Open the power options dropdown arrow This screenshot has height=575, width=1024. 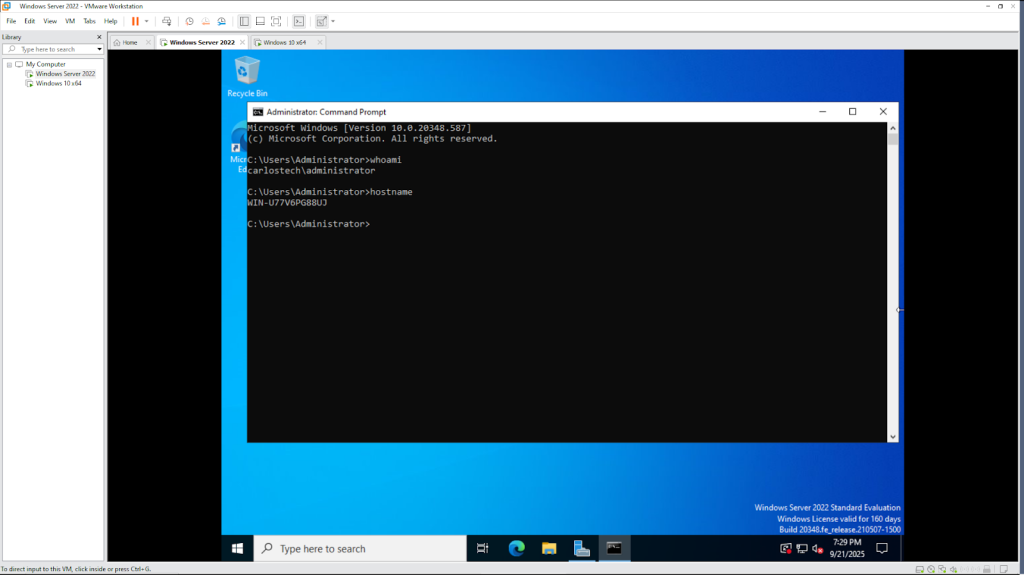pyautogui.click(x=146, y=21)
